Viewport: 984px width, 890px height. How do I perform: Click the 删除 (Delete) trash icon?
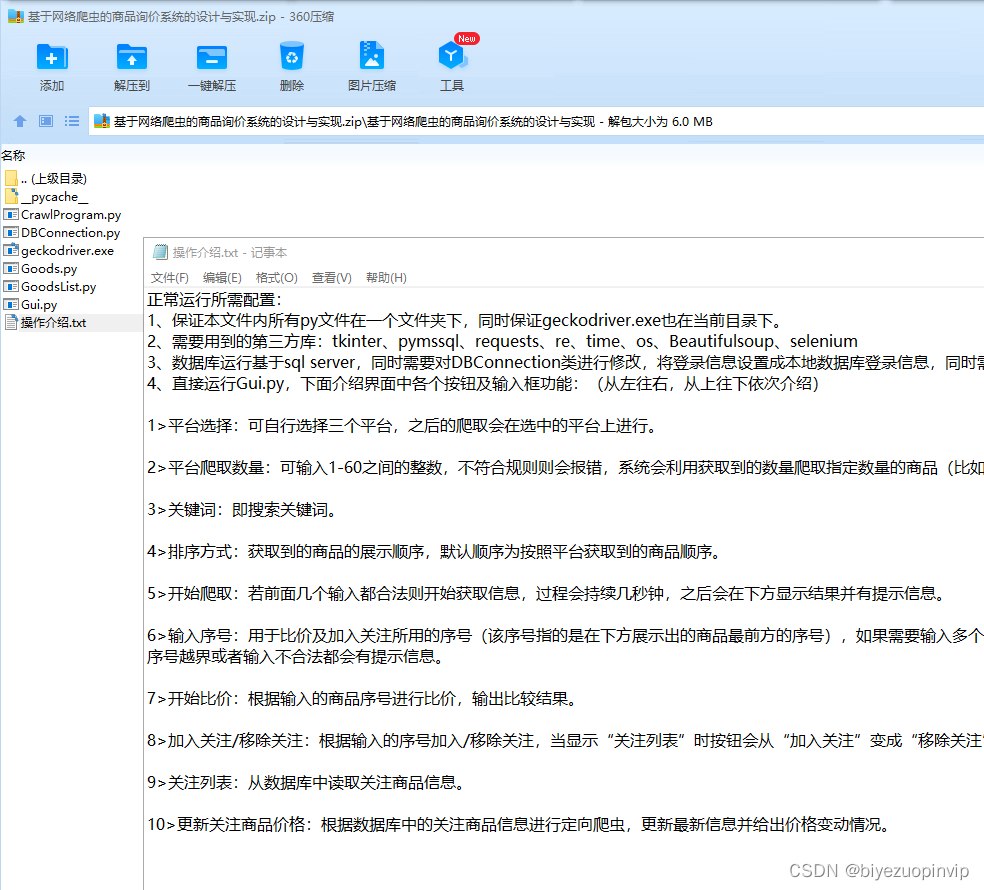pos(292,56)
